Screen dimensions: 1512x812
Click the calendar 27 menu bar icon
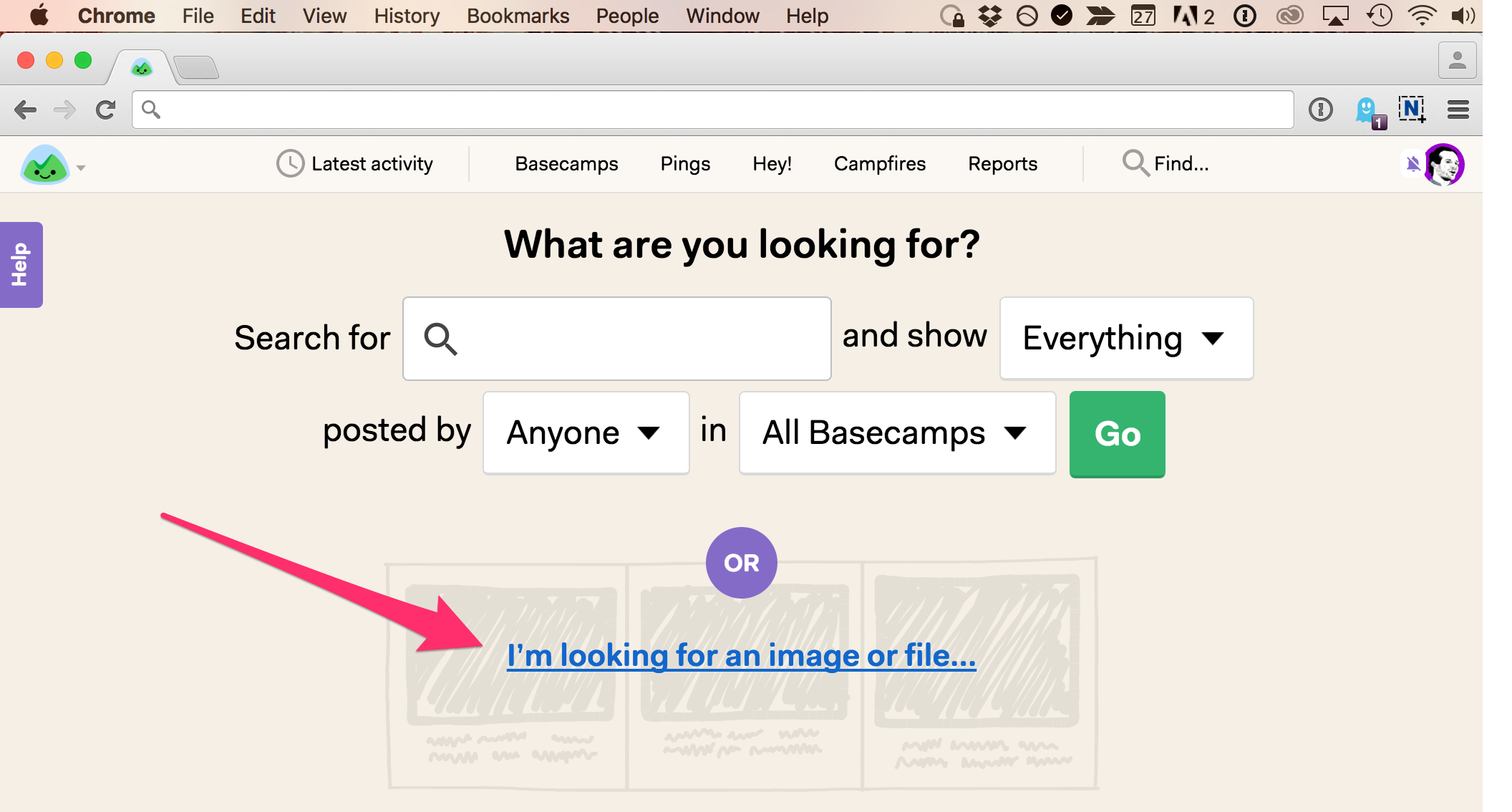point(1143,15)
